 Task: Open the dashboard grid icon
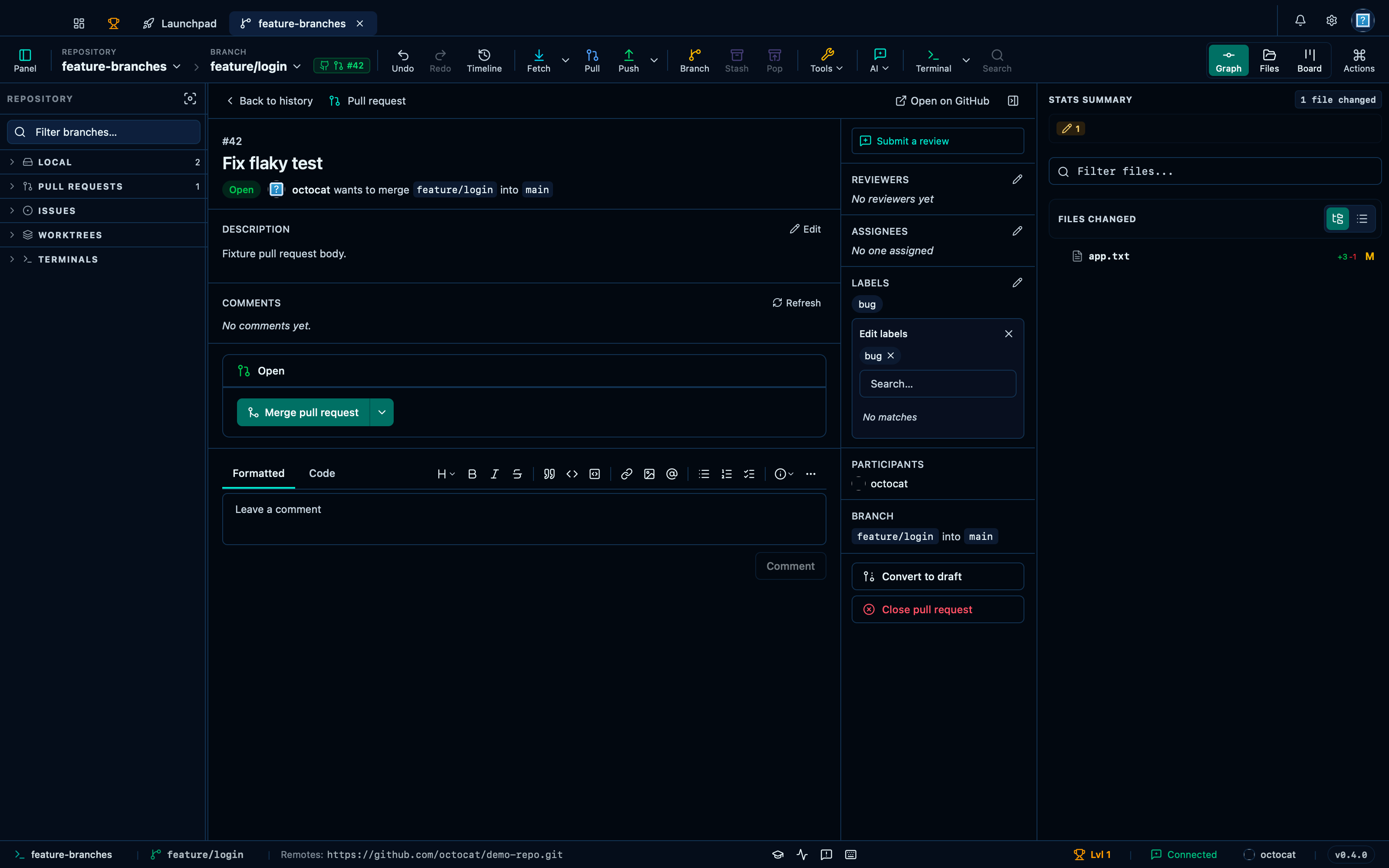point(79,23)
